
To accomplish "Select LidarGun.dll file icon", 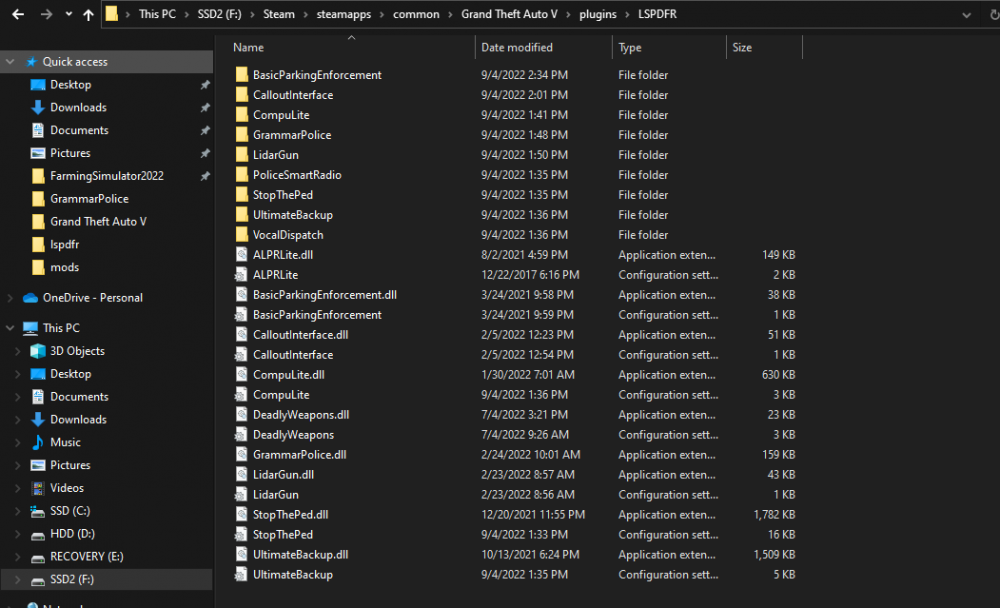I will point(241,475).
